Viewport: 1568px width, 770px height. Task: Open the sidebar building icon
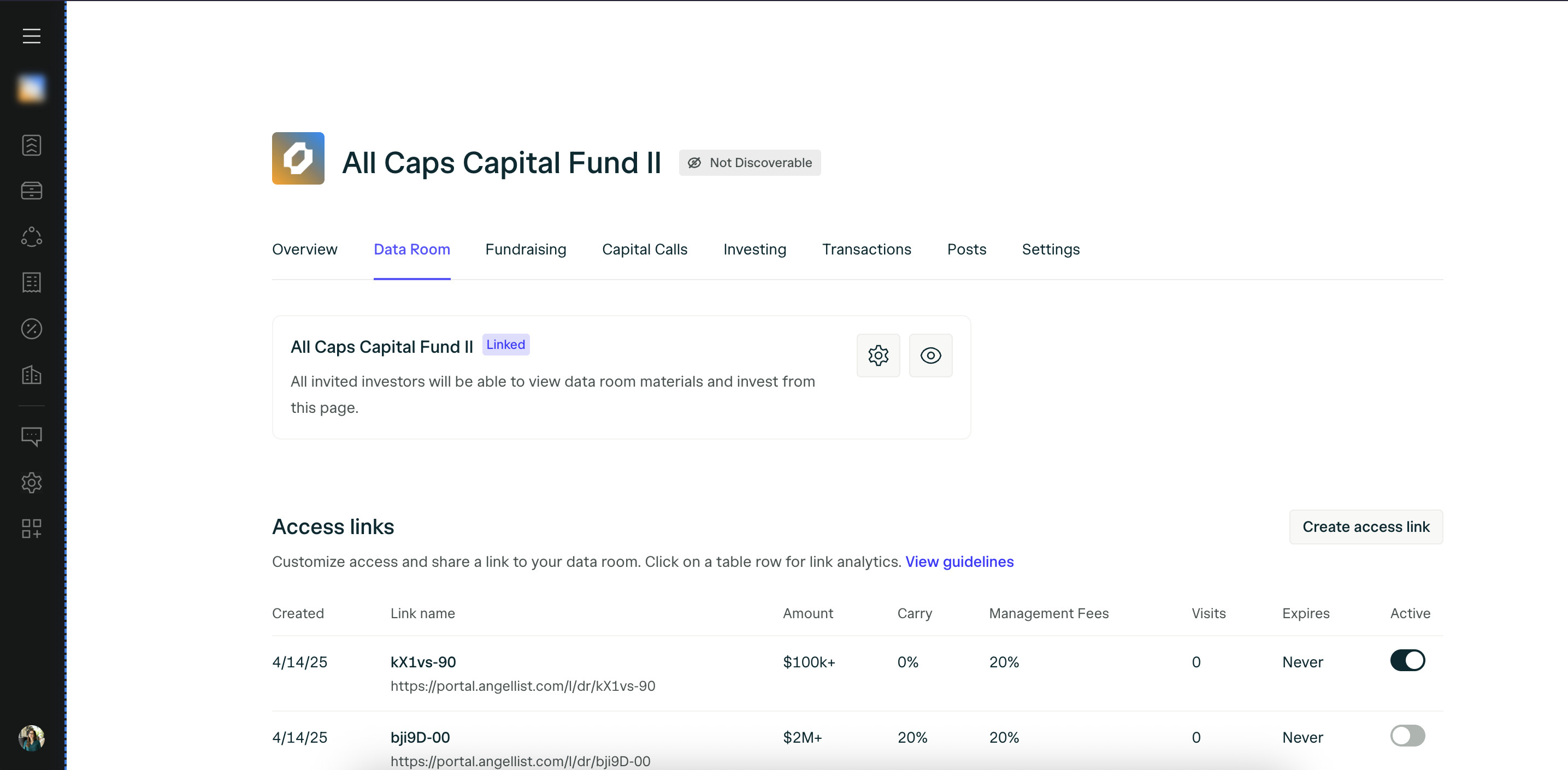point(32,375)
